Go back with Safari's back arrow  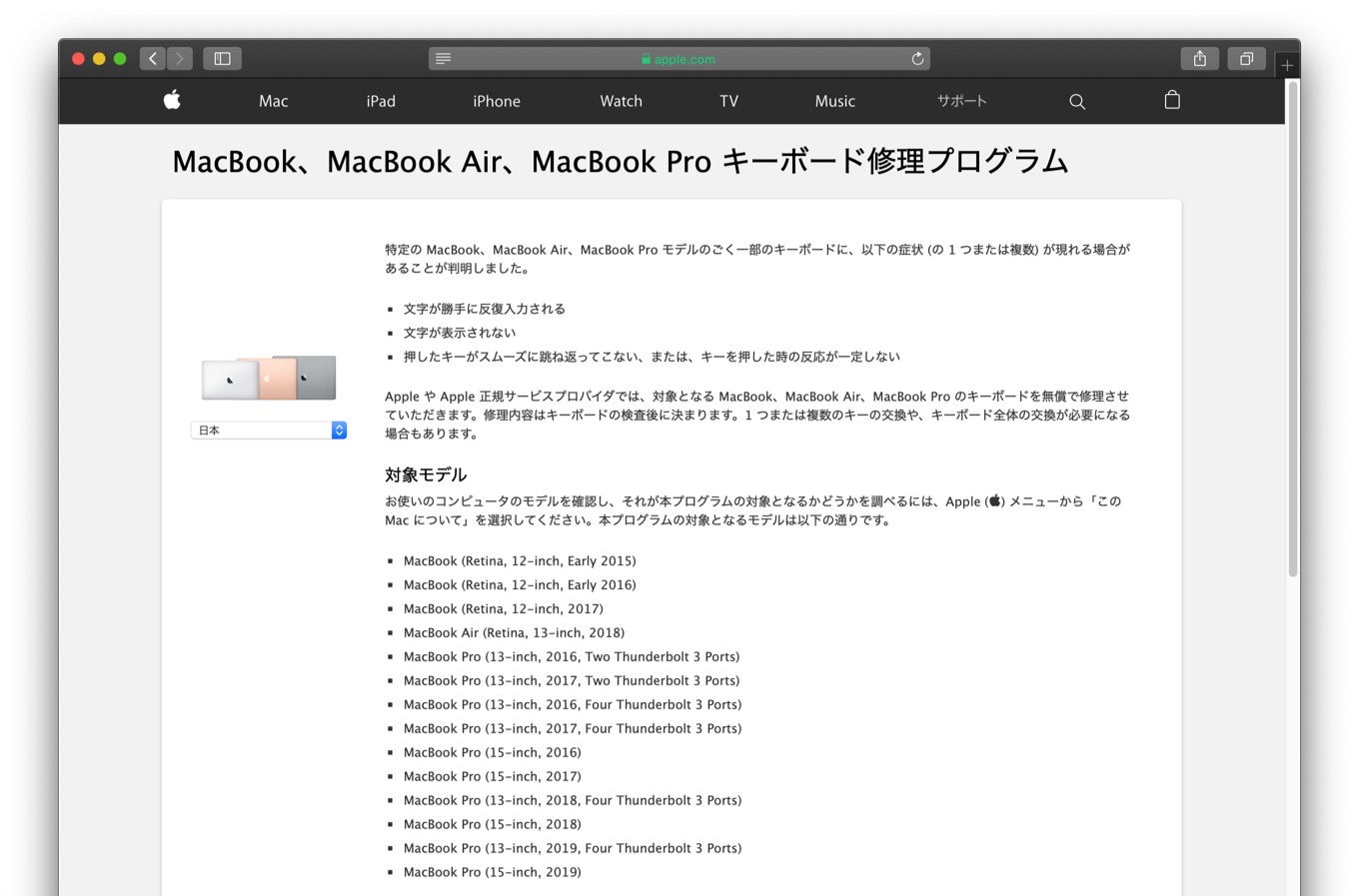153,59
